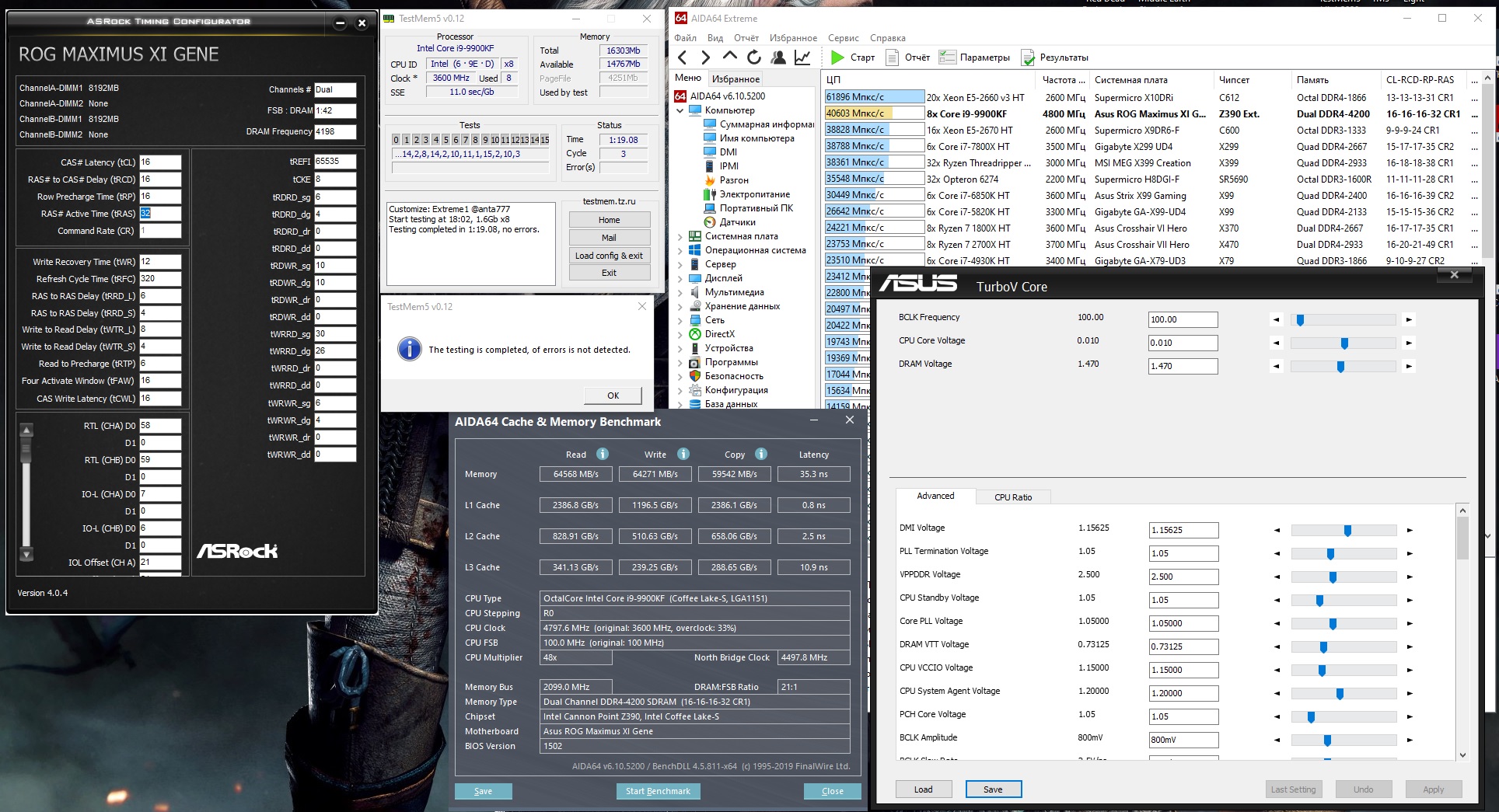Open Разгон (overclock) tree item
The width and height of the screenshot is (1499, 812).
pyautogui.click(x=726, y=180)
